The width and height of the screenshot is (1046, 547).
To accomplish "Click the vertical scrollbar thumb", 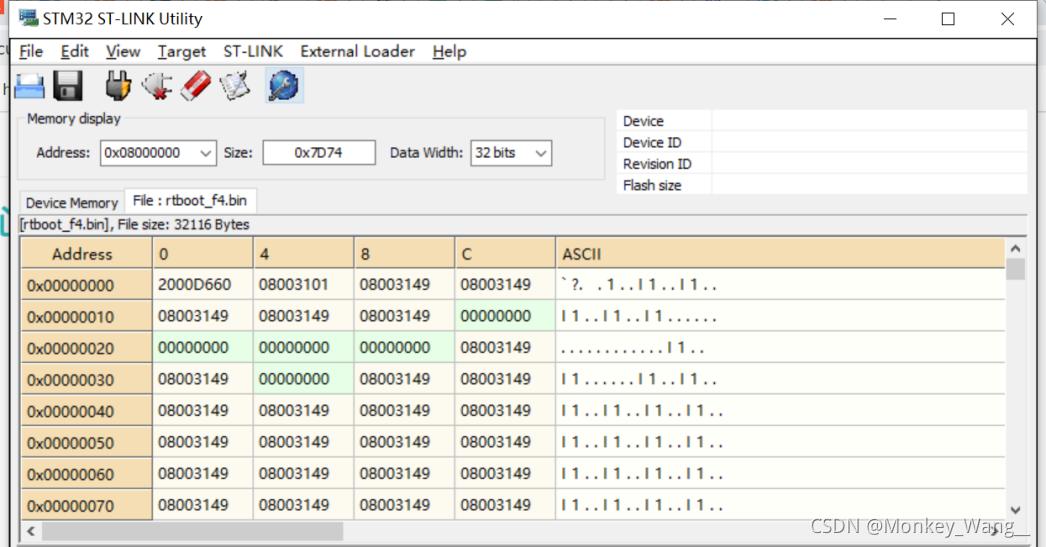I will pyautogui.click(x=1015, y=269).
